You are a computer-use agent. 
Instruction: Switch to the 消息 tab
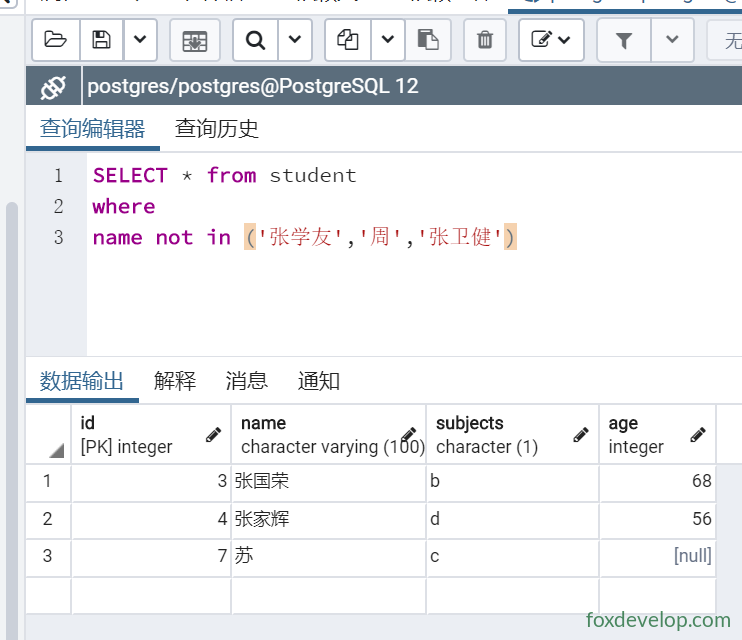click(247, 381)
